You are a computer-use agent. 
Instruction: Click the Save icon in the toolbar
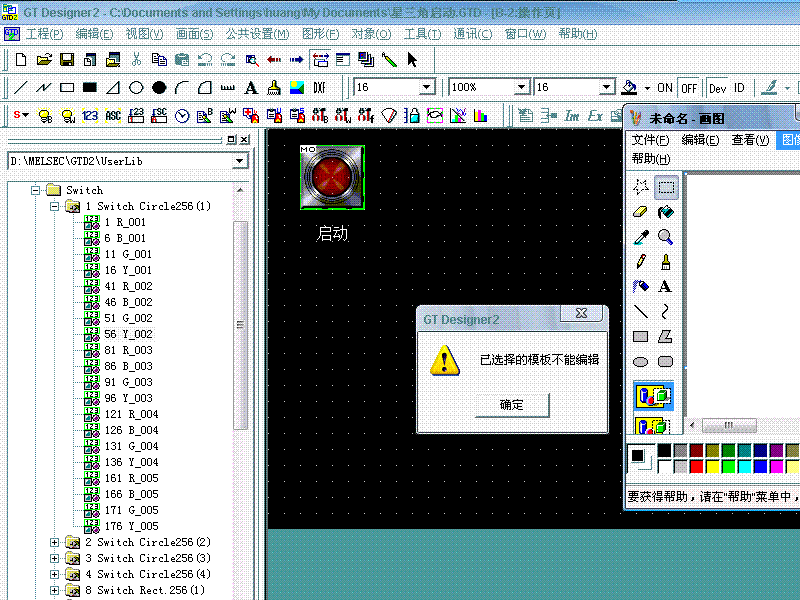coord(67,60)
